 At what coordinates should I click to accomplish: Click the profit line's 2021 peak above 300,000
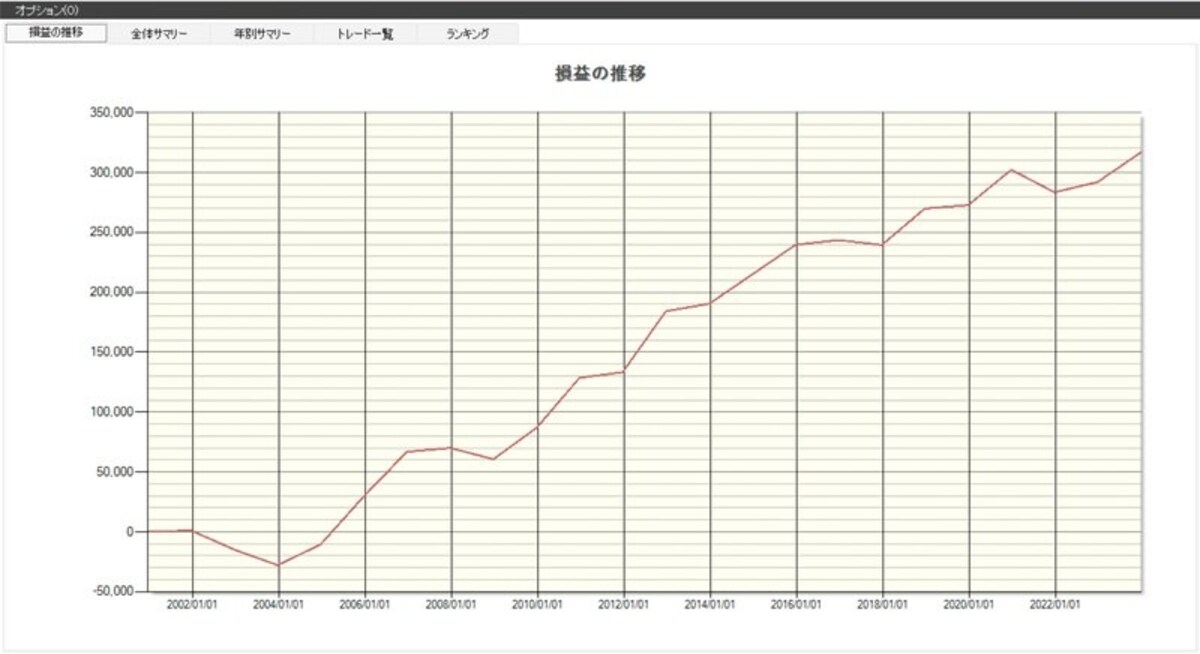point(1012,169)
